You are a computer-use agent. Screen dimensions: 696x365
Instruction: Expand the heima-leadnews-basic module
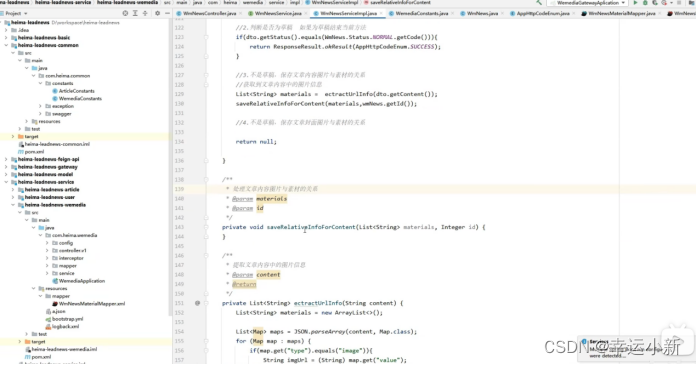click(6, 38)
